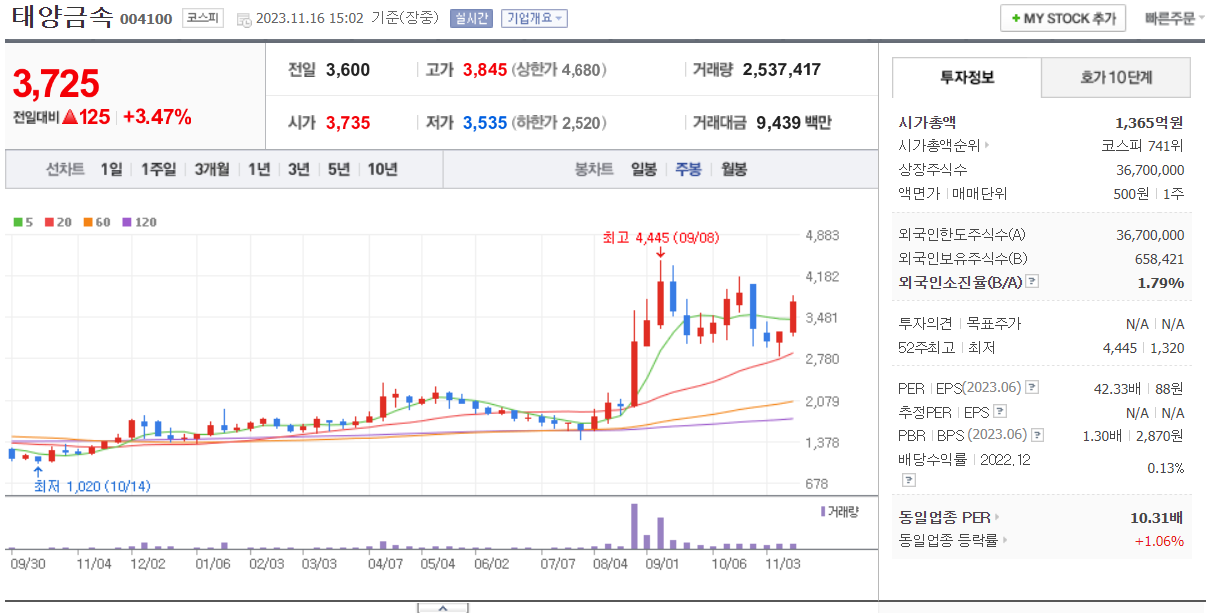
Task: Select the 3년 line chart period
Action: (298, 169)
